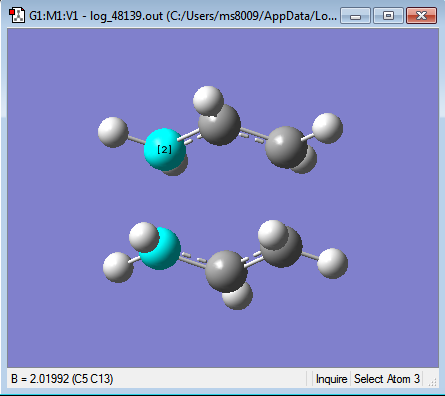Select the rightmost gray carbon in the upper molecule
Image resolution: width=445 pixels, height=396 pixels.
(286, 147)
